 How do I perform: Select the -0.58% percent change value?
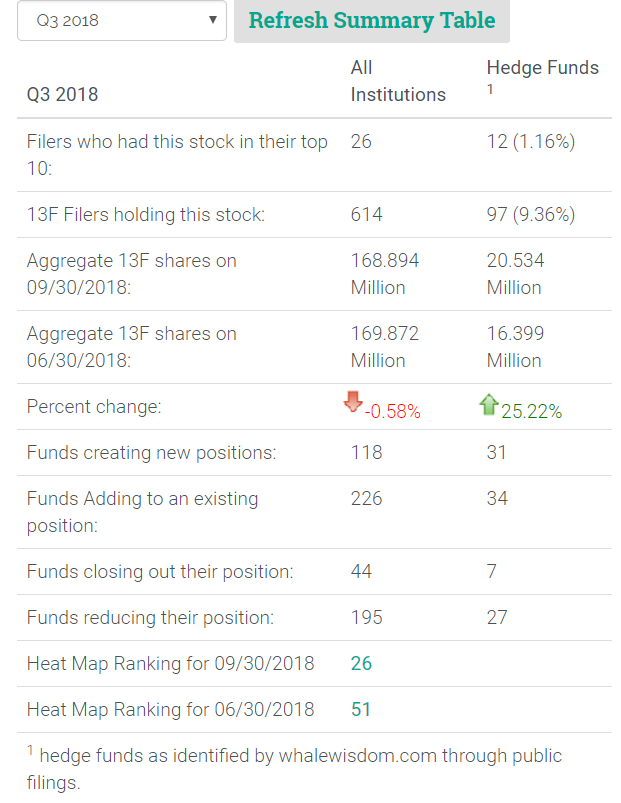[392, 411]
